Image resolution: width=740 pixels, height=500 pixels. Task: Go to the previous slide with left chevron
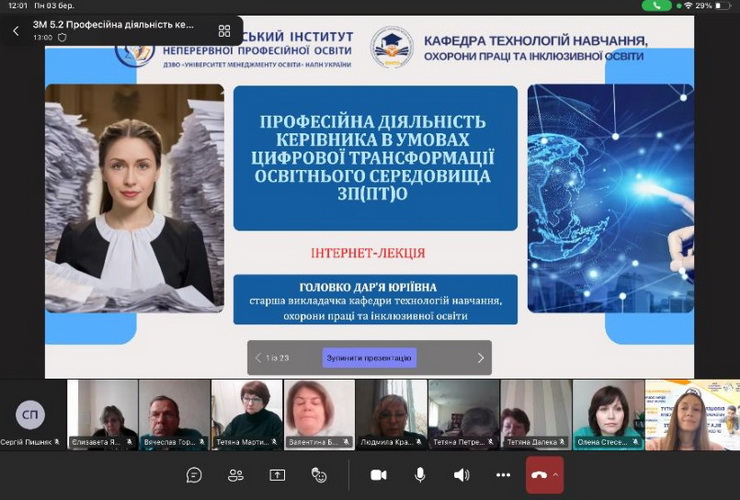(258, 358)
